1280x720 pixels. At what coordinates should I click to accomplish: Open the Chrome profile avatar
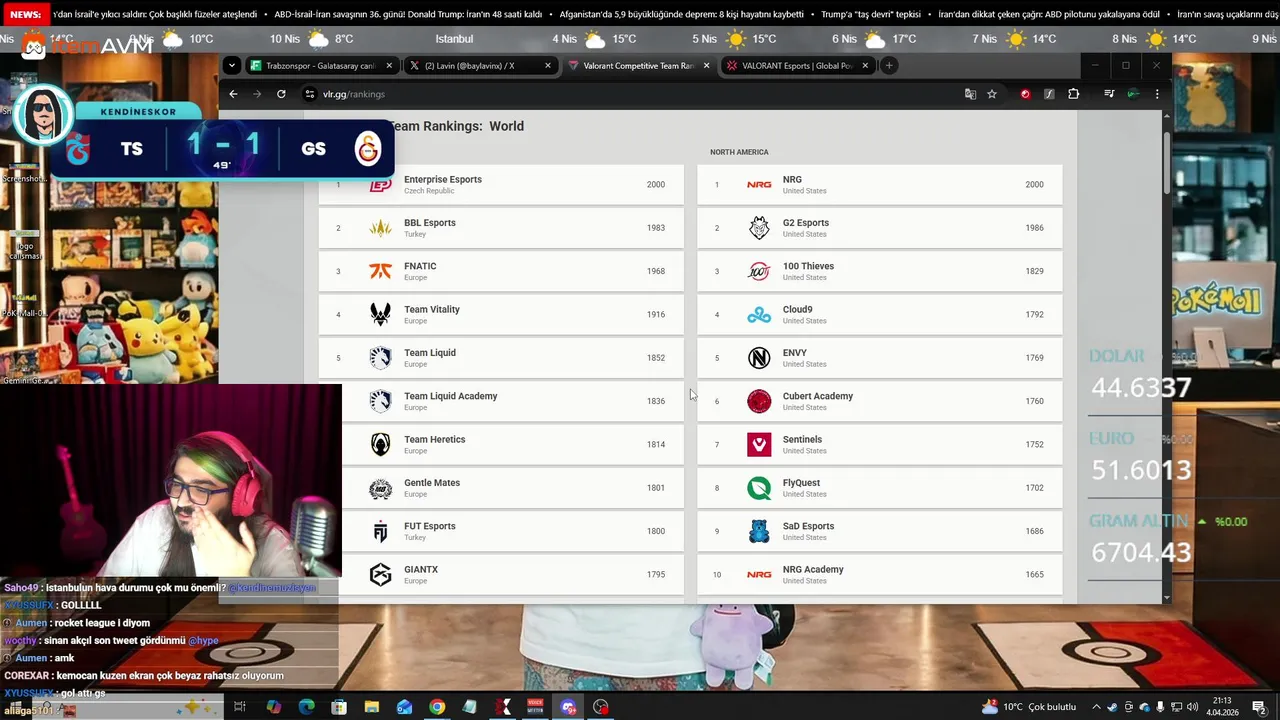pos(1133,94)
